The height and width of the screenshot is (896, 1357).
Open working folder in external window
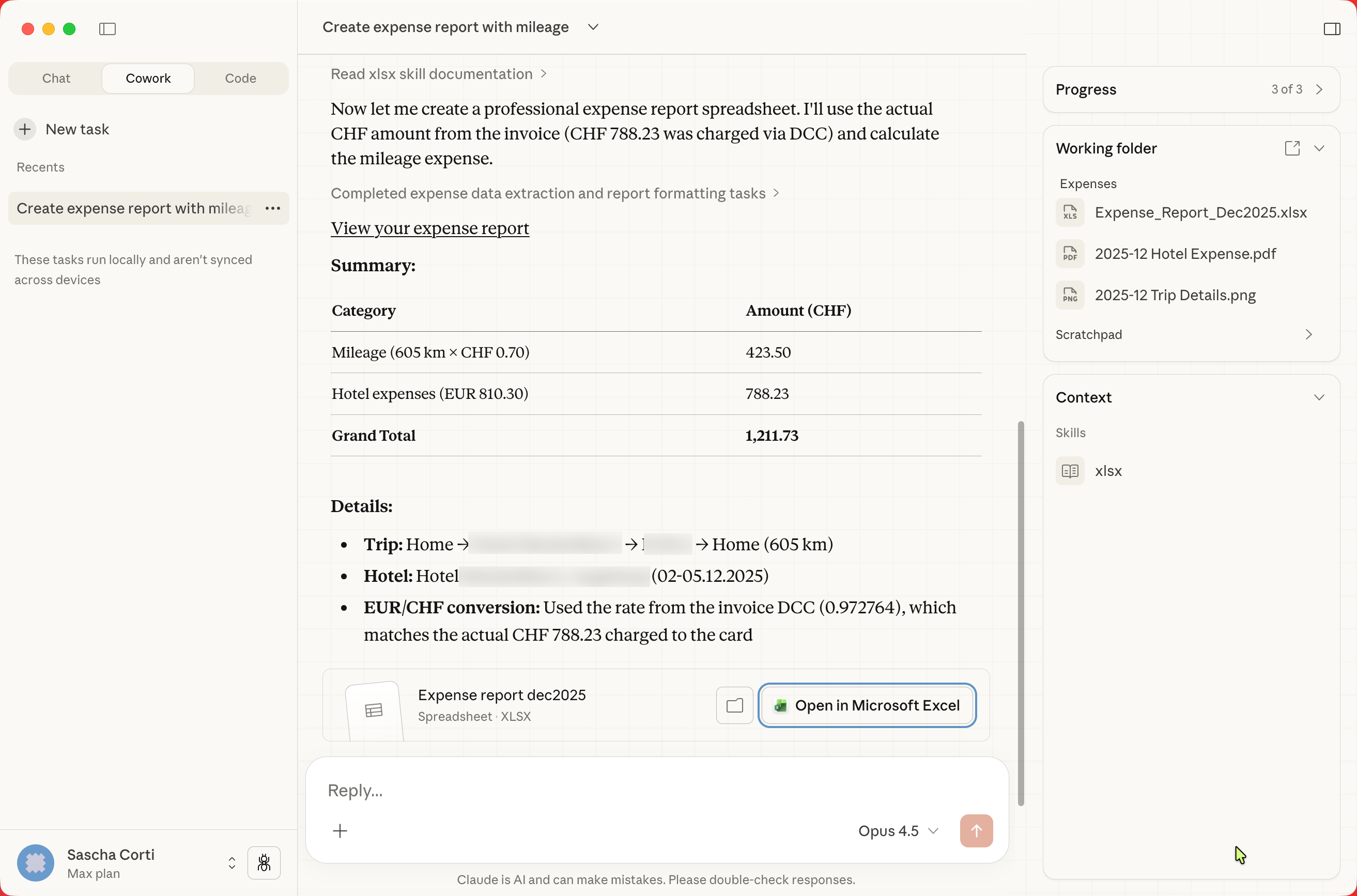click(x=1291, y=148)
